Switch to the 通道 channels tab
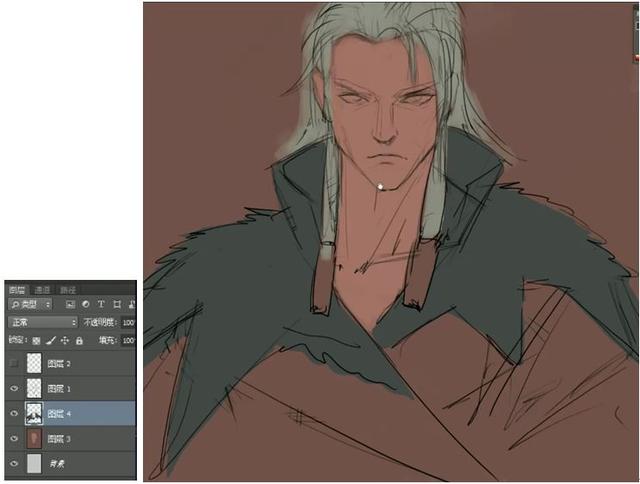This screenshot has width=640, height=484. (42, 290)
